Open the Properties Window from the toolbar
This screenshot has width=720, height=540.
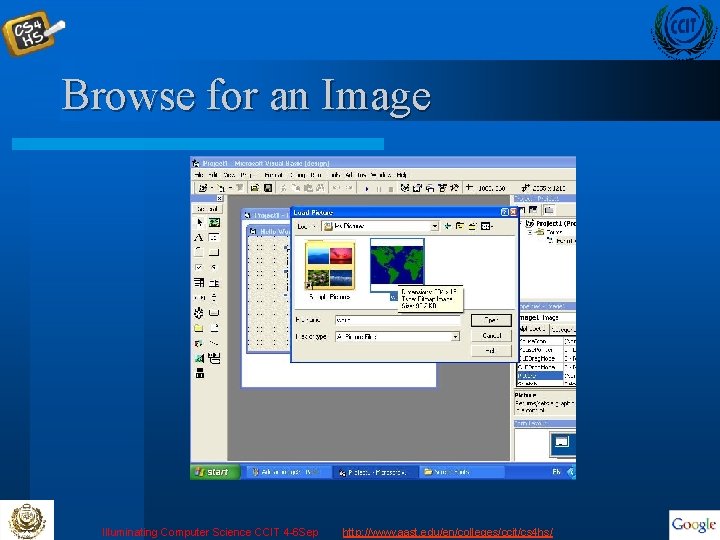[x=417, y=188]
